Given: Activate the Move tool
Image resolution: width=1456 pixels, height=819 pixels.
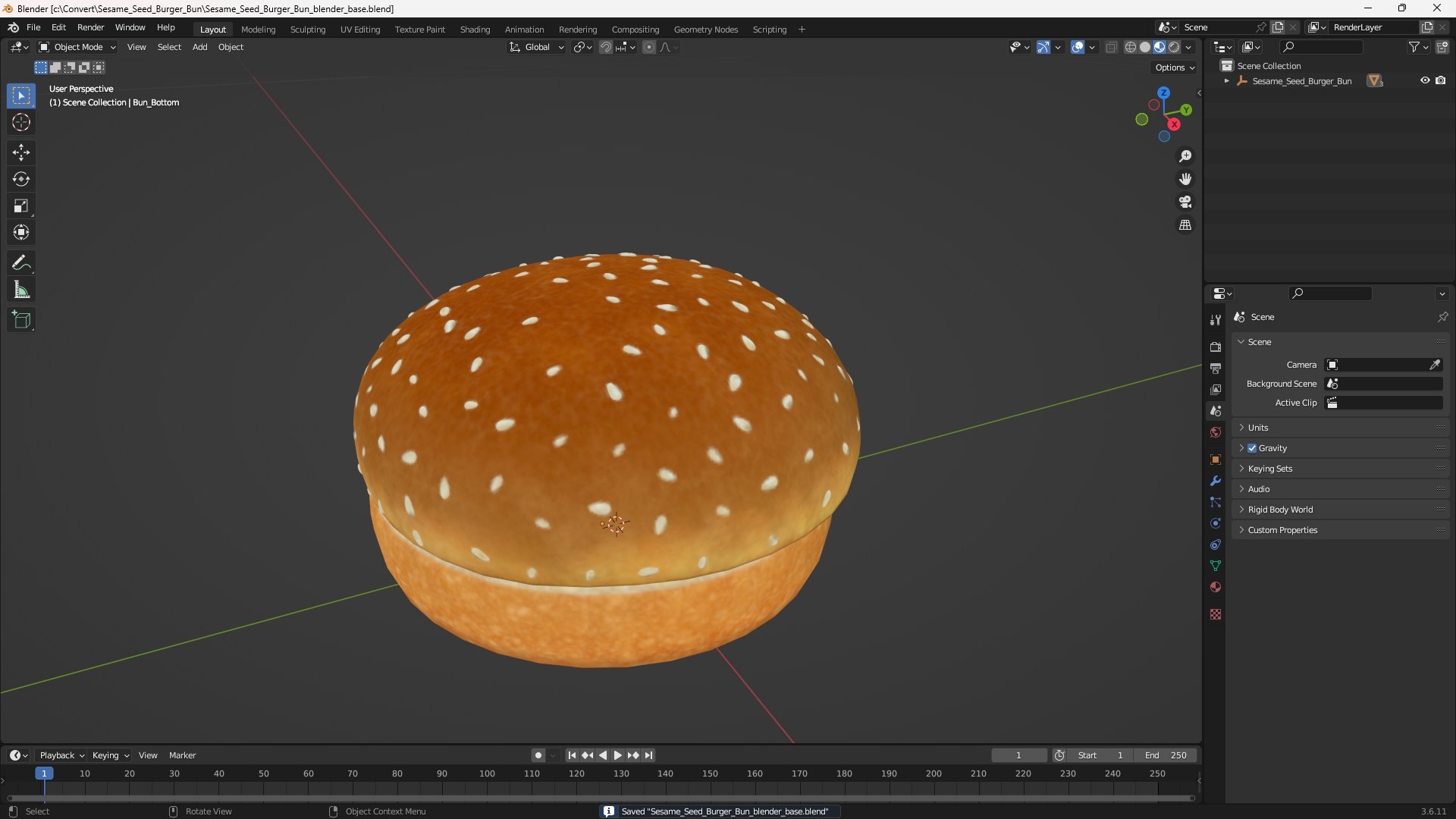Looking at the screenshot, I should (x=21, y=152).
